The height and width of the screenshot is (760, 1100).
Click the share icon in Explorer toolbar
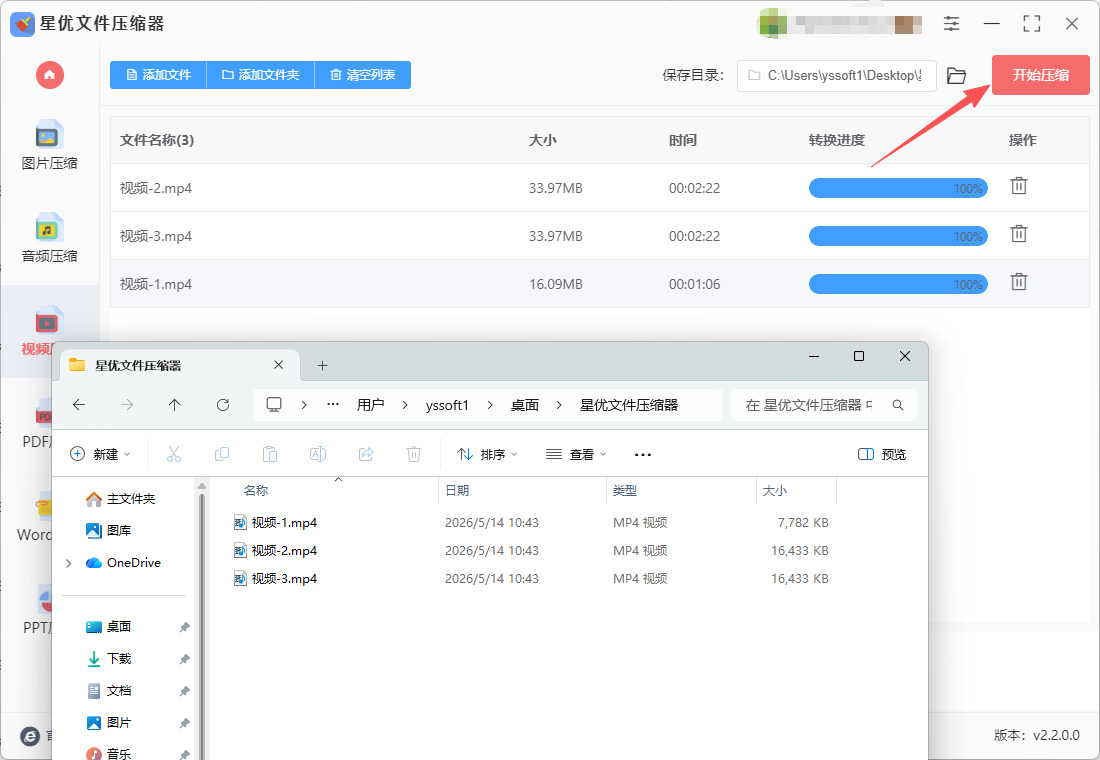point(365,454)
